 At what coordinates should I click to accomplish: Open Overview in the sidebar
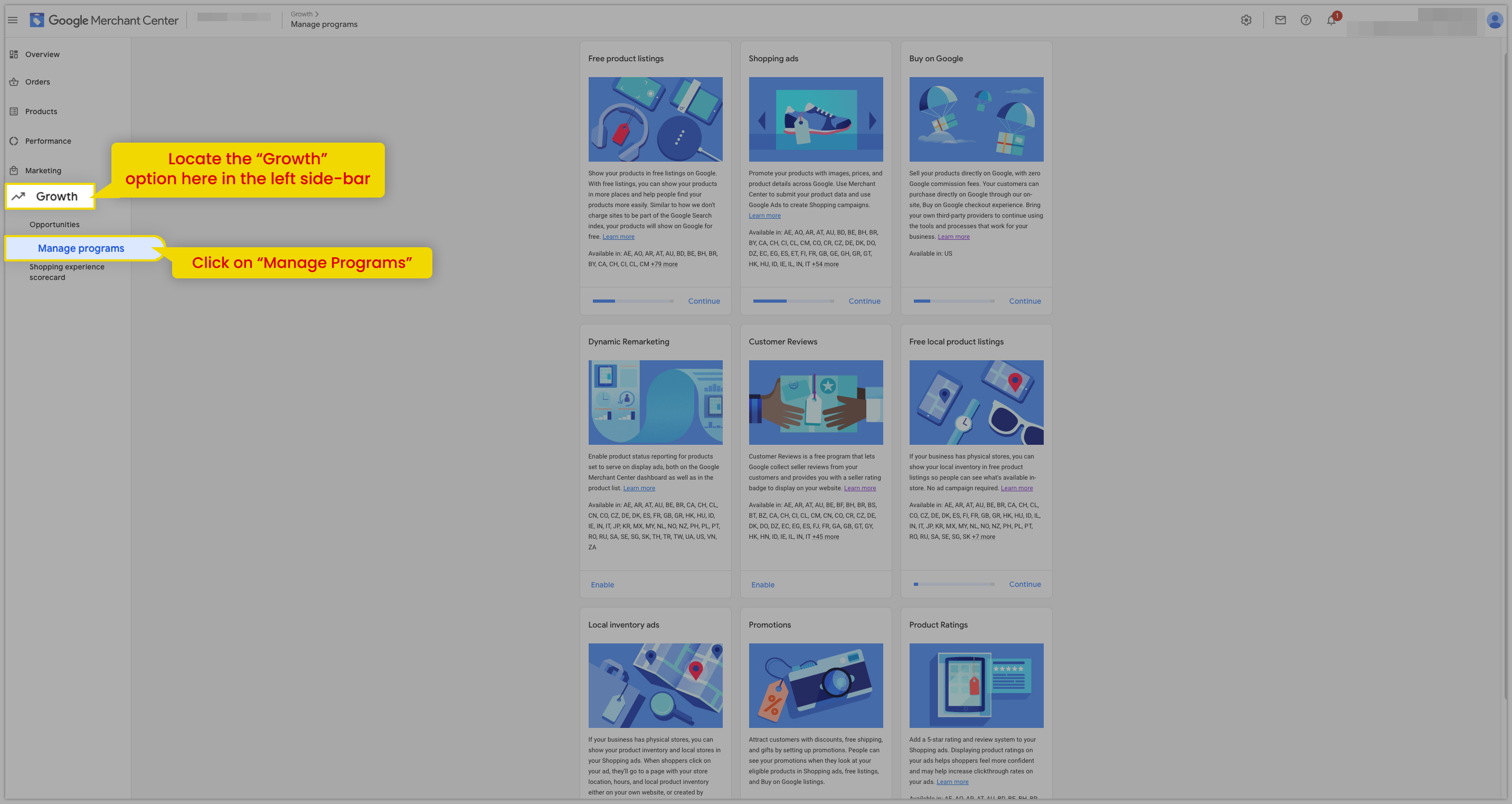[x=42, y=54]
